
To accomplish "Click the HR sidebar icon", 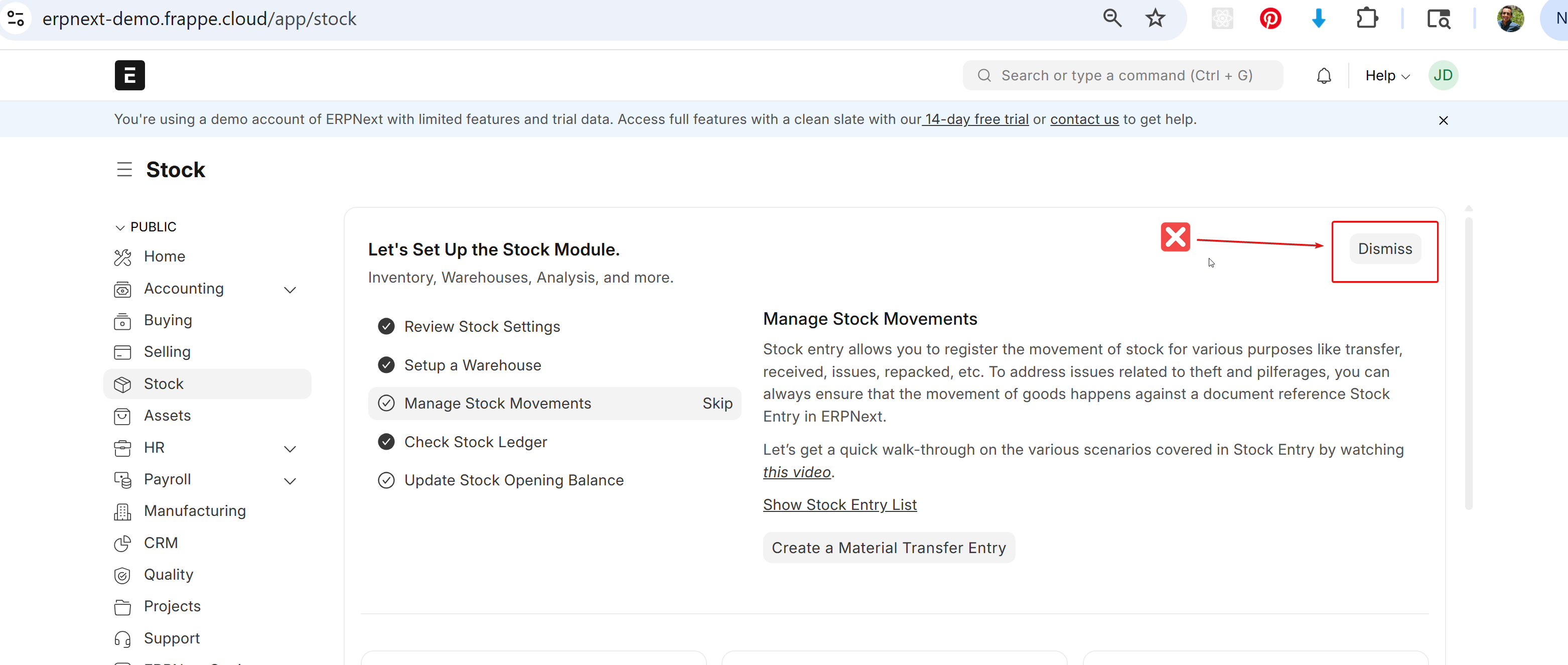I will (x=122, y=448).
